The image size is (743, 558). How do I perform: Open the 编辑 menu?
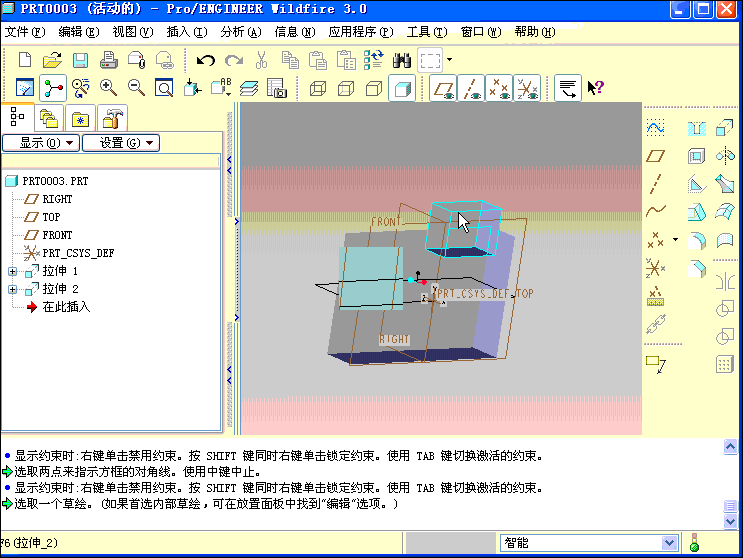click(79, 32)
